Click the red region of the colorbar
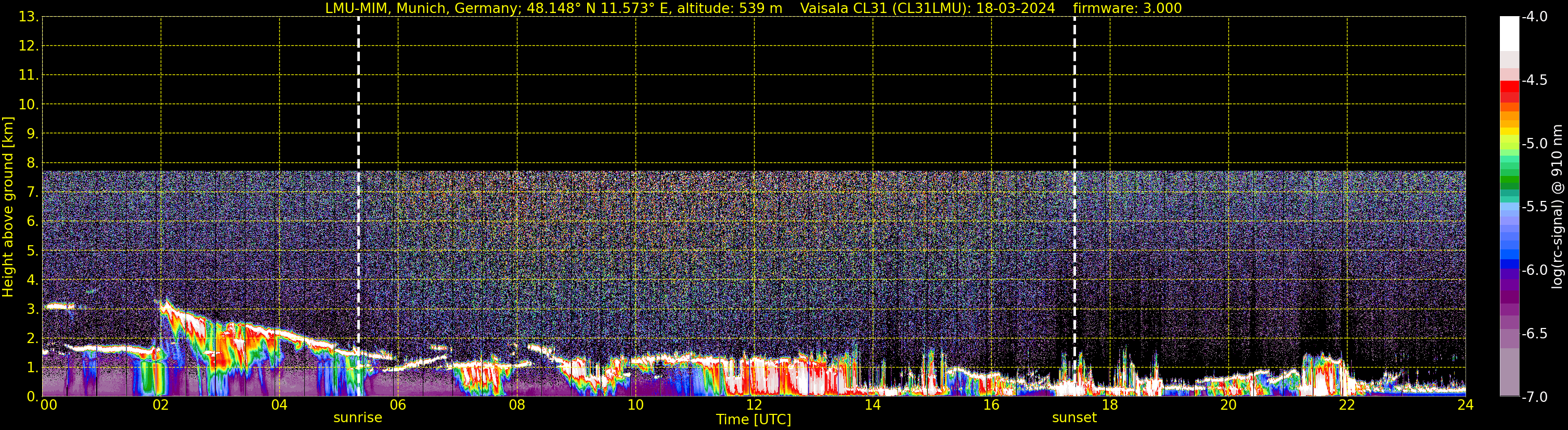 1510,91
